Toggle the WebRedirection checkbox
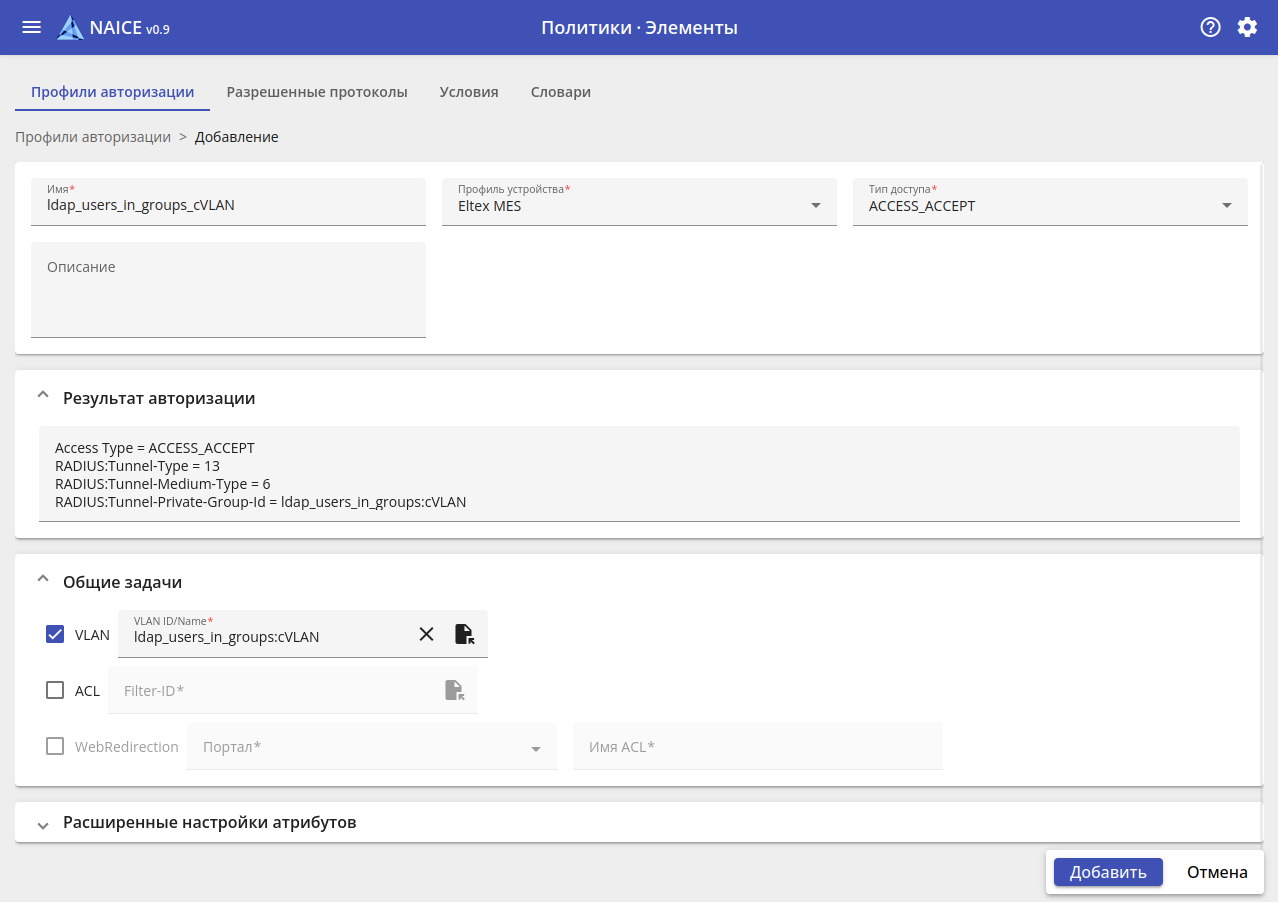The height and width of the screenshot is (902, 1278). (55, 746)
